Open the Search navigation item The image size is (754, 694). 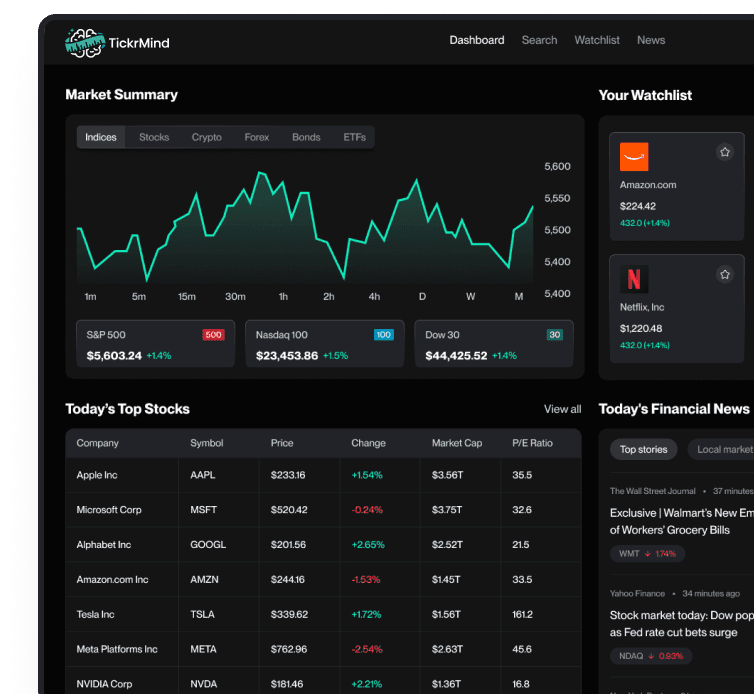click(539, 40)
